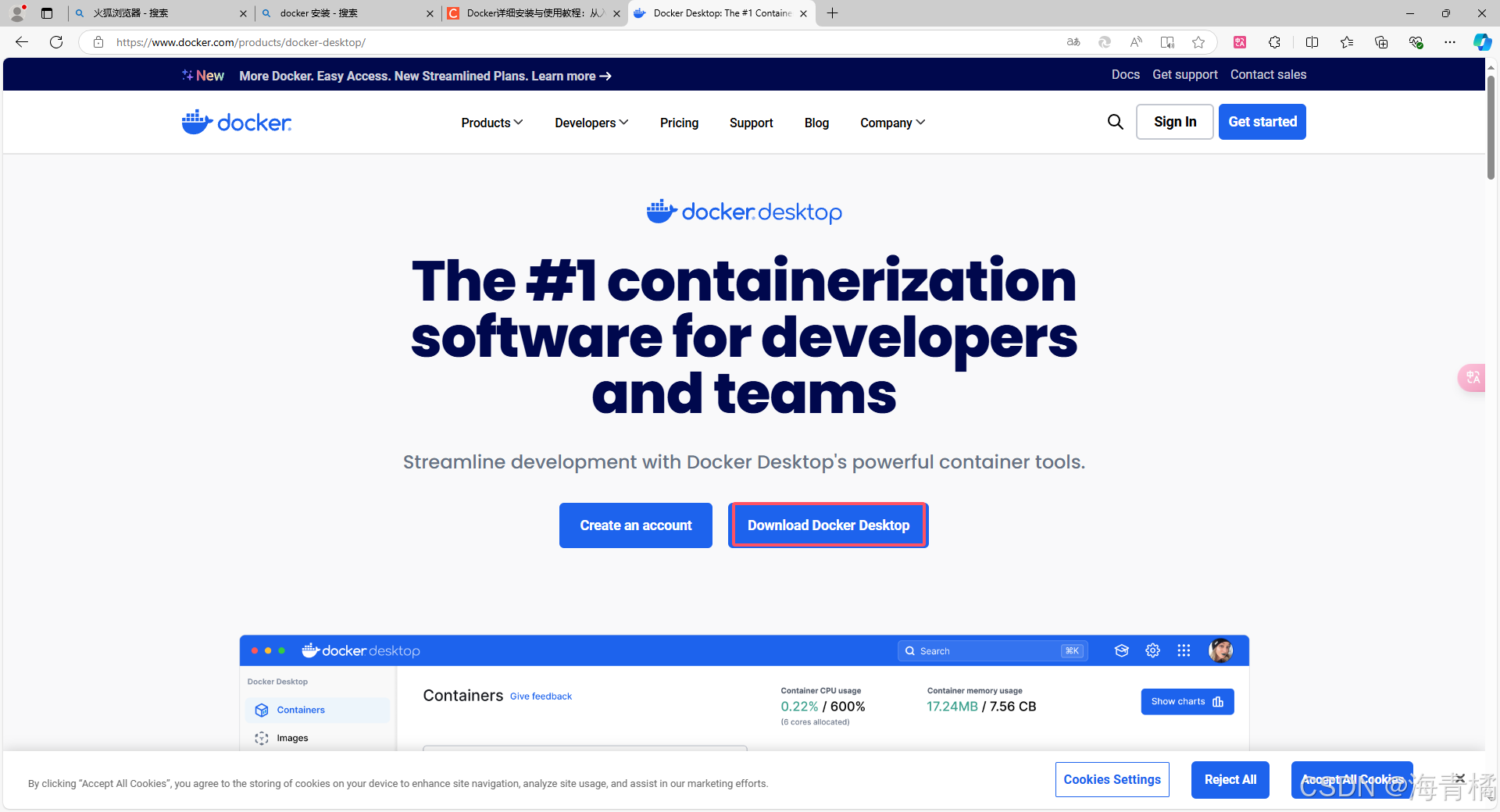The image size is (1500, 812).
Task: Click the learning center icon in Docker Desktop preview
Action: click(1122, 650)
